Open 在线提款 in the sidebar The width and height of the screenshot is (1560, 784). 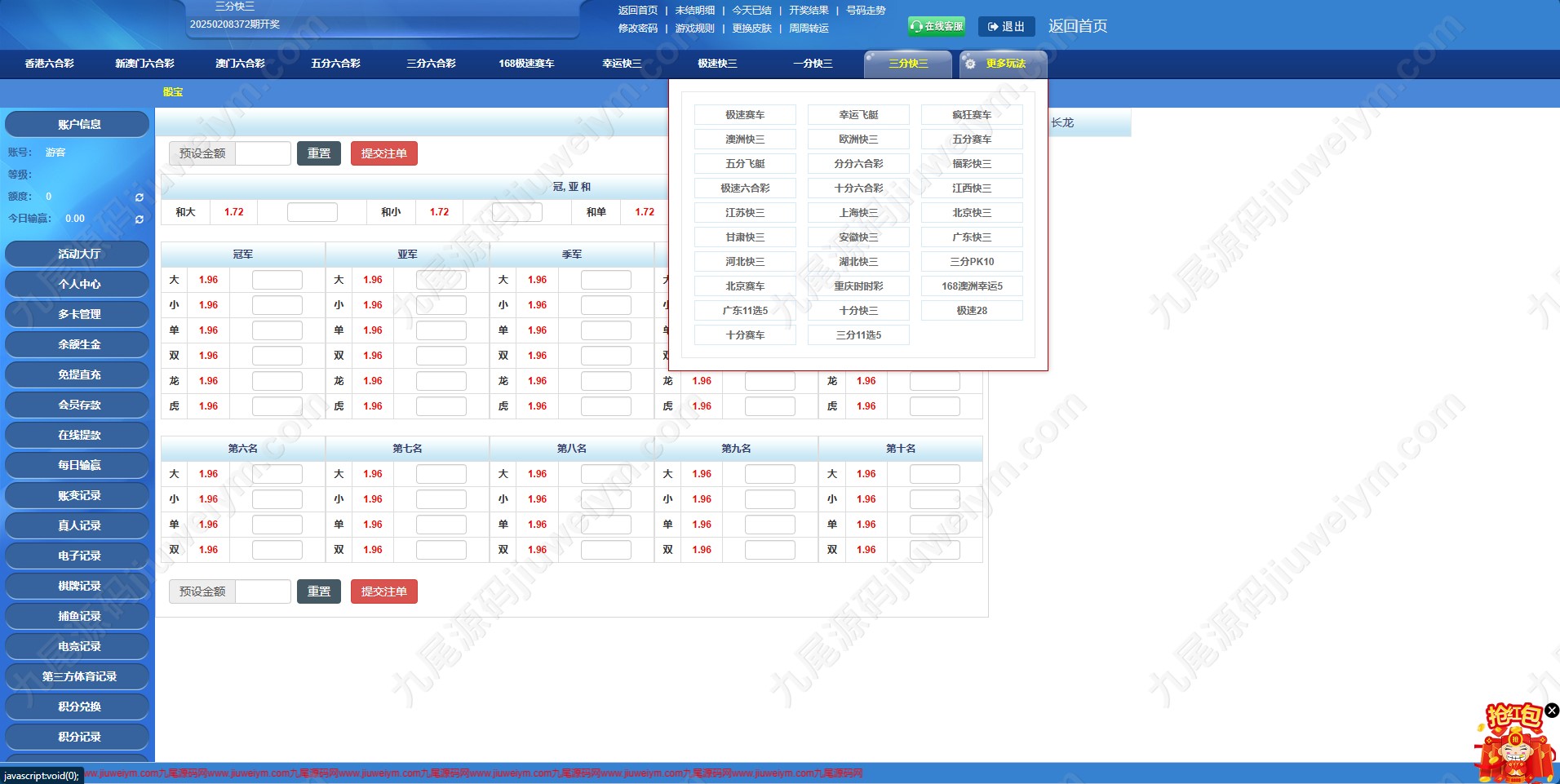click(78, 436)
